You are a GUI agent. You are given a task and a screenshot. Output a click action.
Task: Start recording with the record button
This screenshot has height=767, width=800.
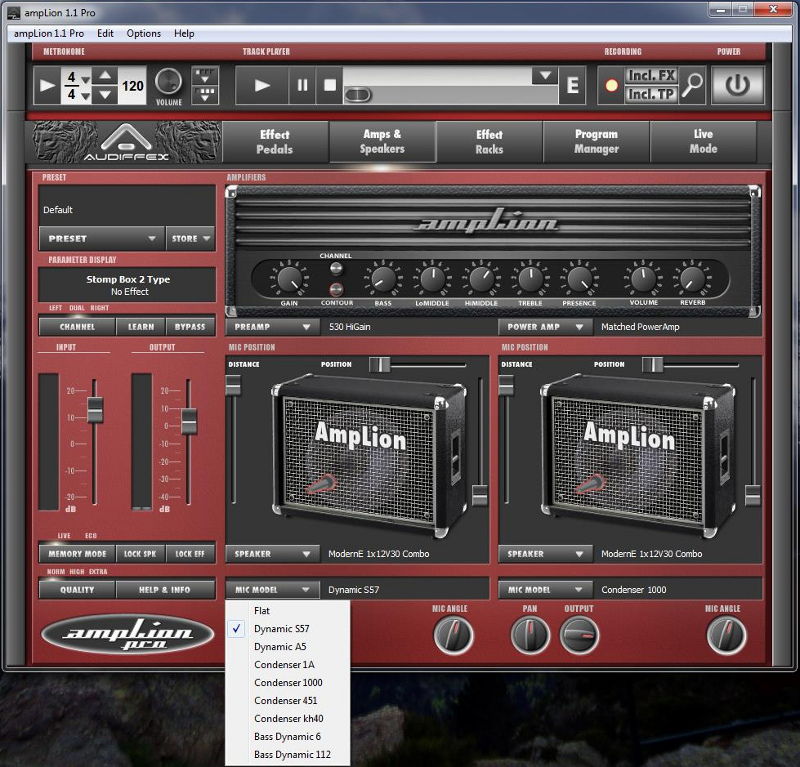[x=611, y=85]
